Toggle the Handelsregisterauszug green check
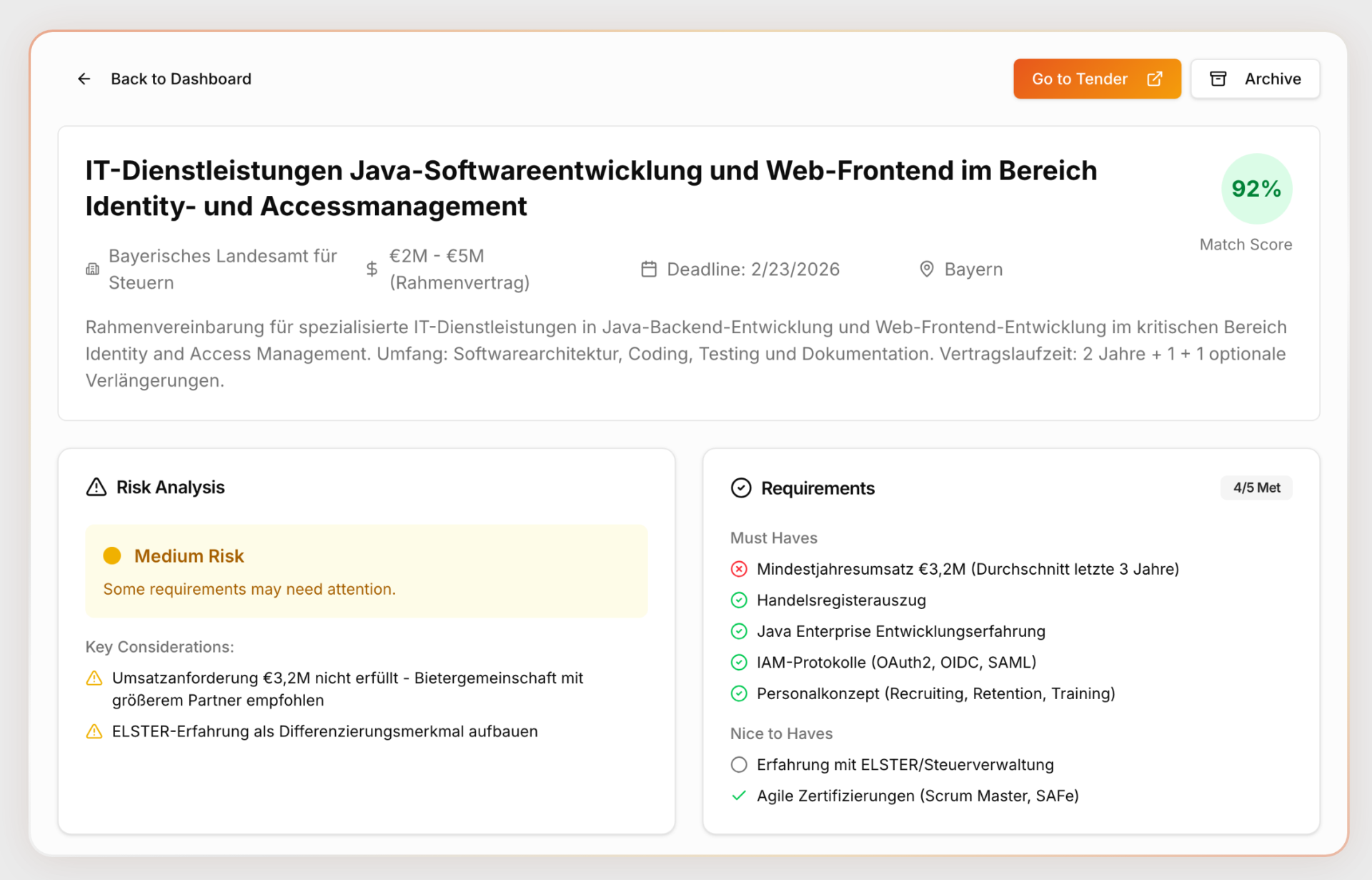 coord(739,600)
